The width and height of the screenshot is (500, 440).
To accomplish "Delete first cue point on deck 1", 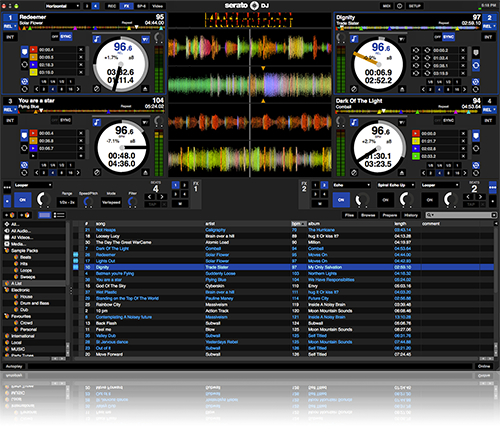I will pos(81,50).
